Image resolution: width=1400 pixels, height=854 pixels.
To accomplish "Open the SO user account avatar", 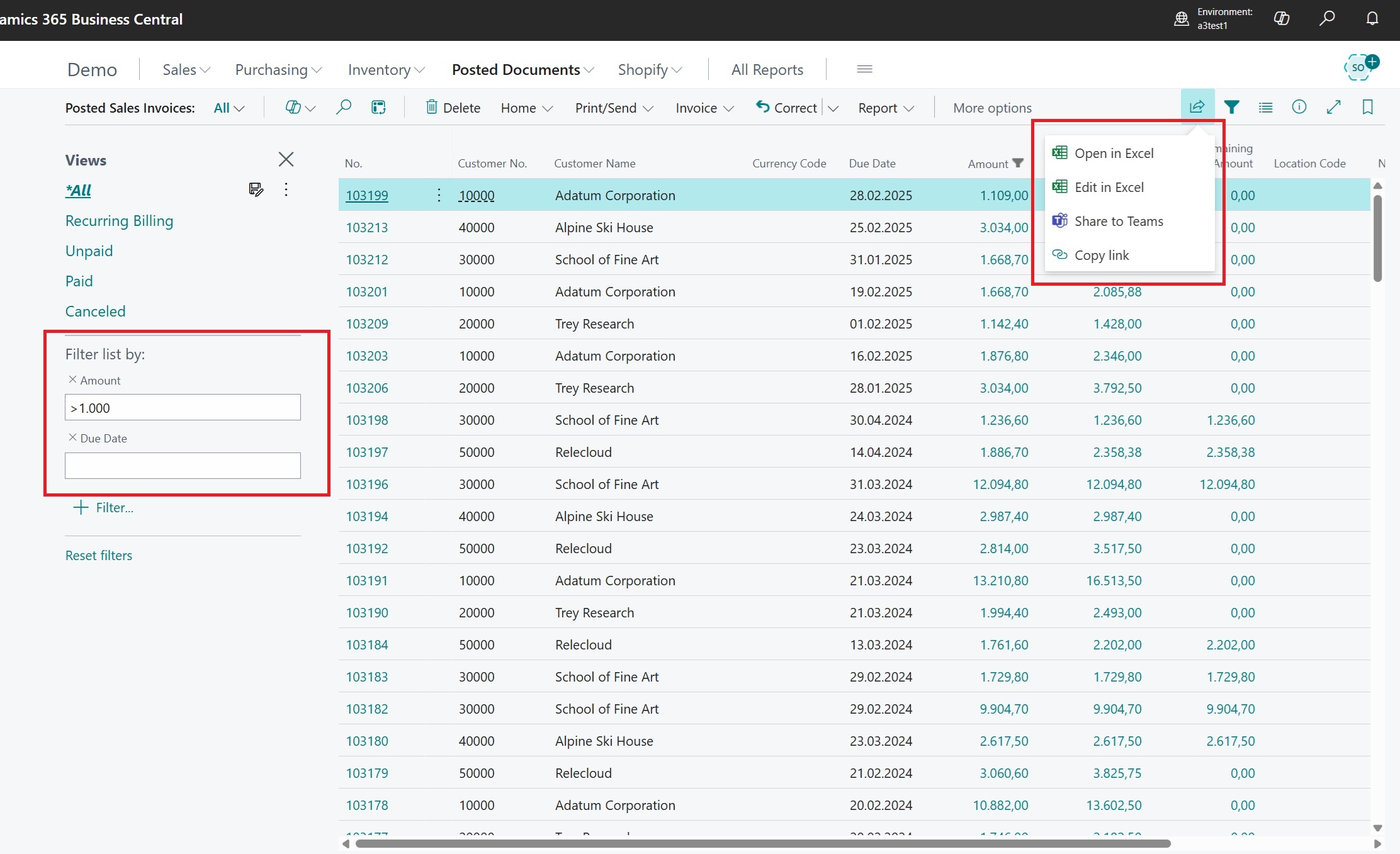I will (x=1359, y=68).
